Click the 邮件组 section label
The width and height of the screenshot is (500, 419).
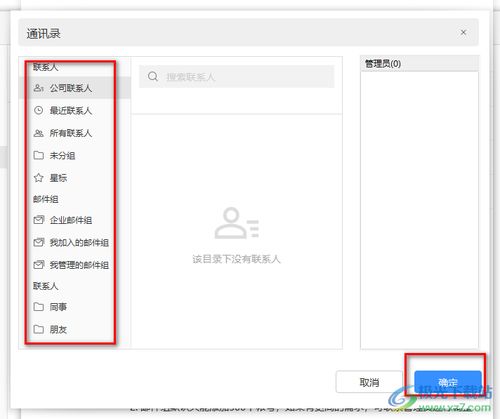pyautogui.click(x=46, y=199)
